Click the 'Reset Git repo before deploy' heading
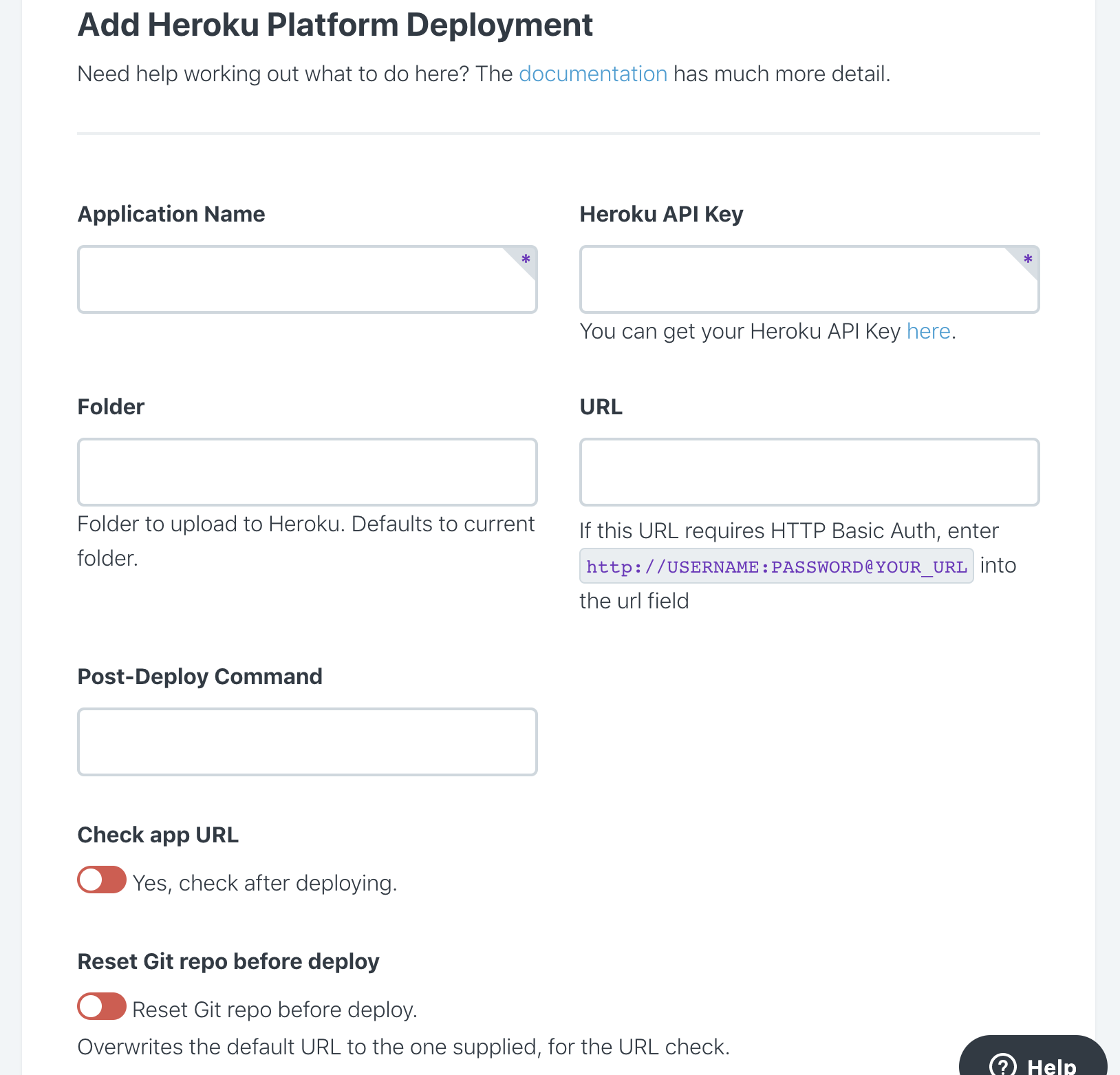The height and width of the screenshot is (1075, 1120). click(x=228, y=961)
